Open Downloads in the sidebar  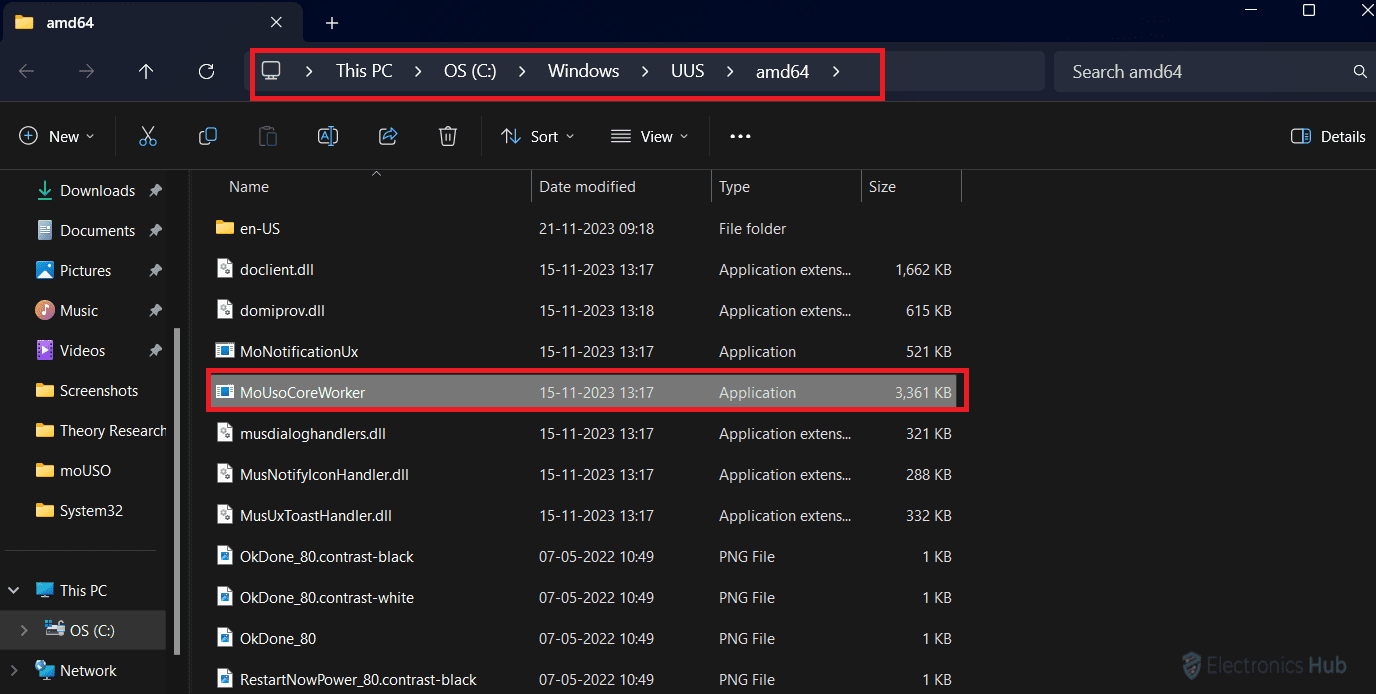click(x=97, y=191)
